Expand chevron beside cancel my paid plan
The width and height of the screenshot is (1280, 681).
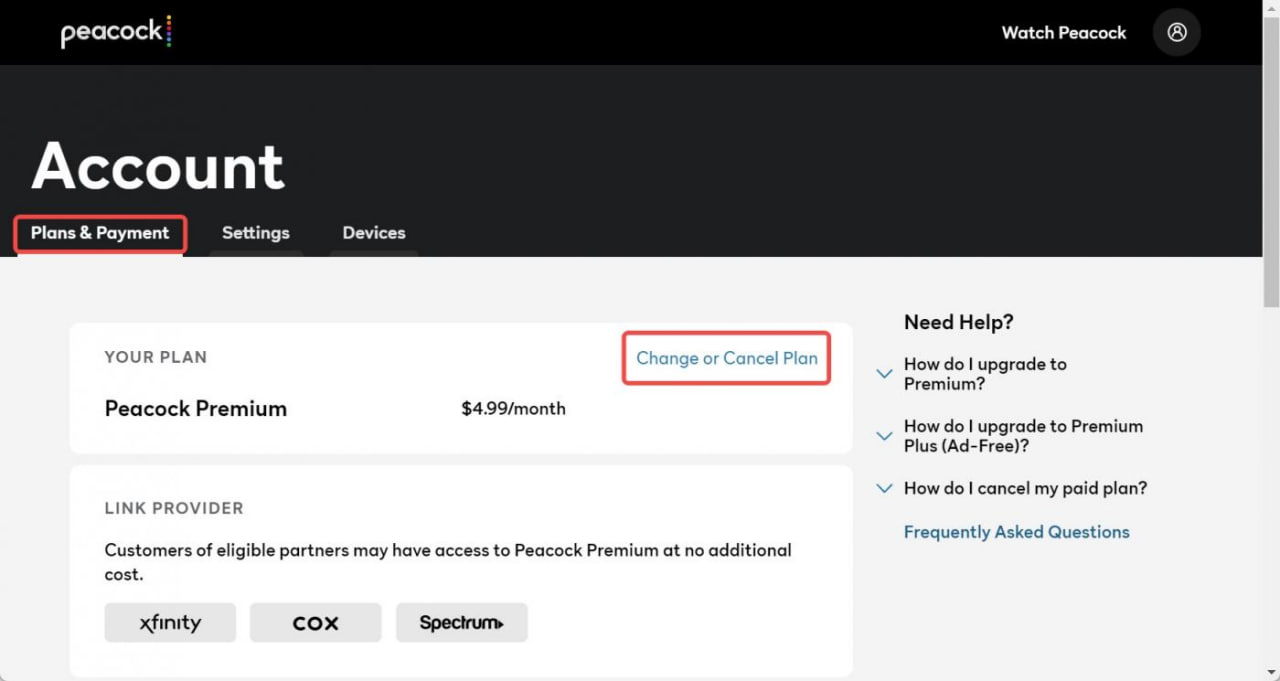point(884,488)
